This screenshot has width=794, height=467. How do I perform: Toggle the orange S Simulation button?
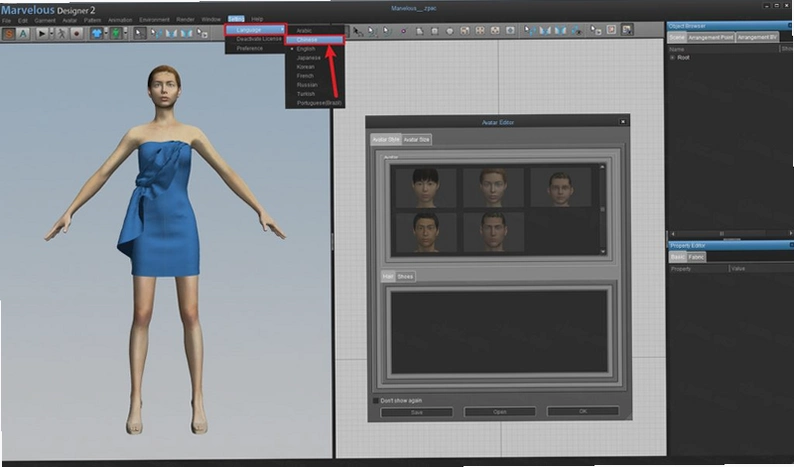pyautogui.click(x=9, y=33)
